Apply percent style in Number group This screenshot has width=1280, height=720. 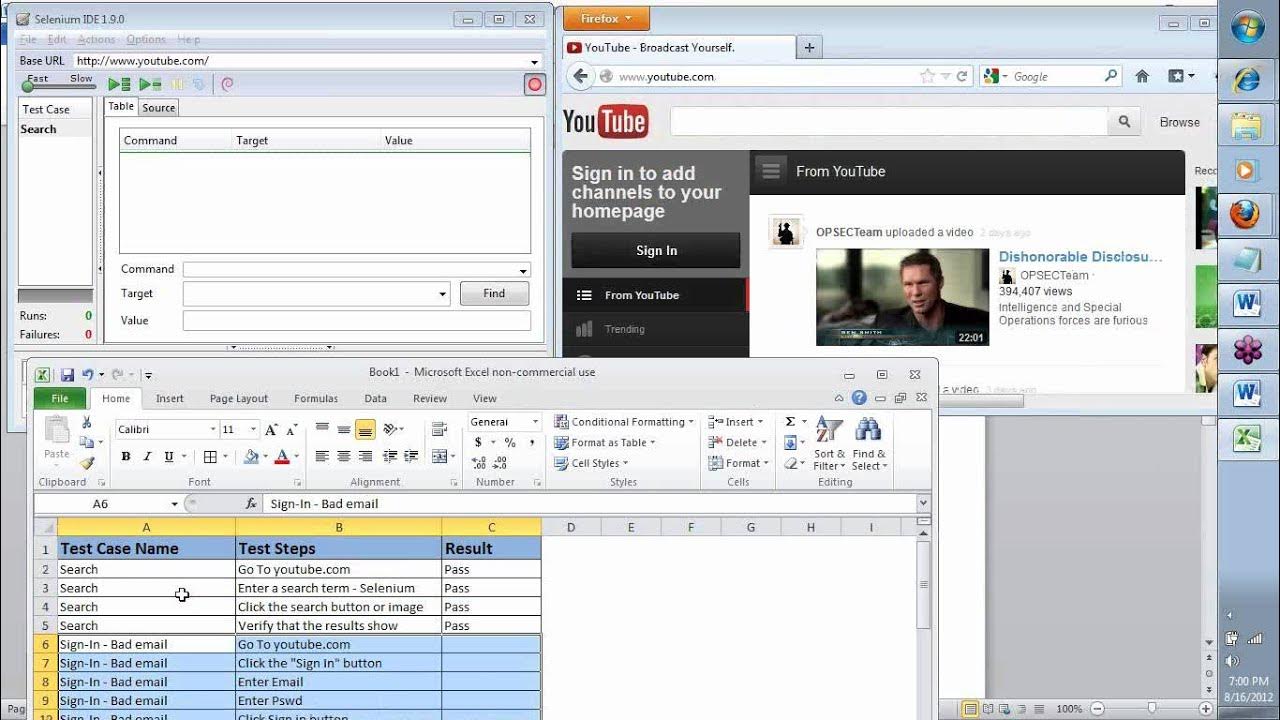pyautogui.click(x=510, y=443)
